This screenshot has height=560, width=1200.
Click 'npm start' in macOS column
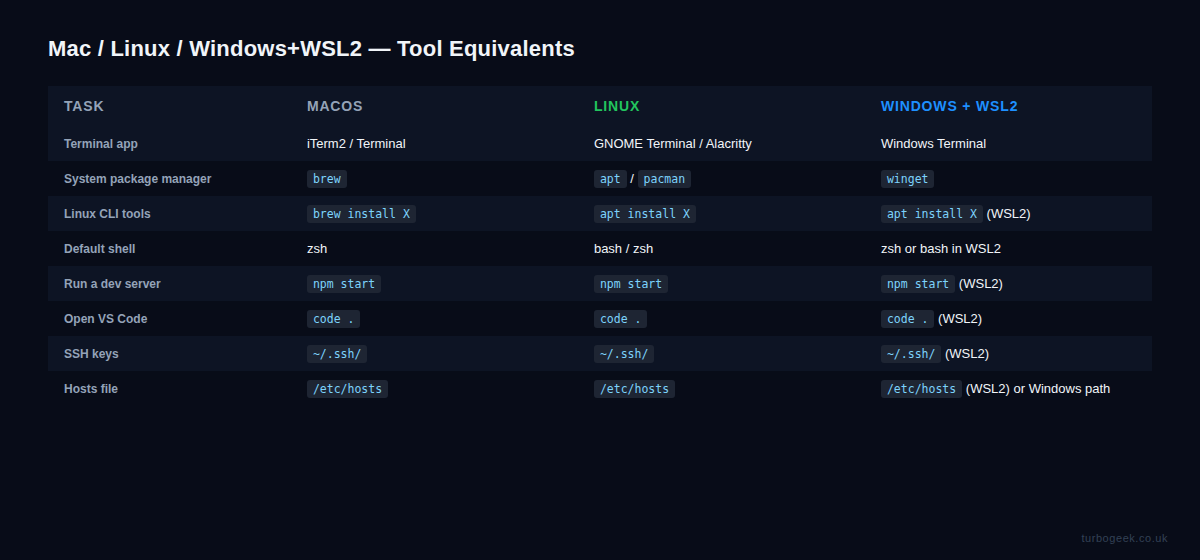[x=344, y=284]
